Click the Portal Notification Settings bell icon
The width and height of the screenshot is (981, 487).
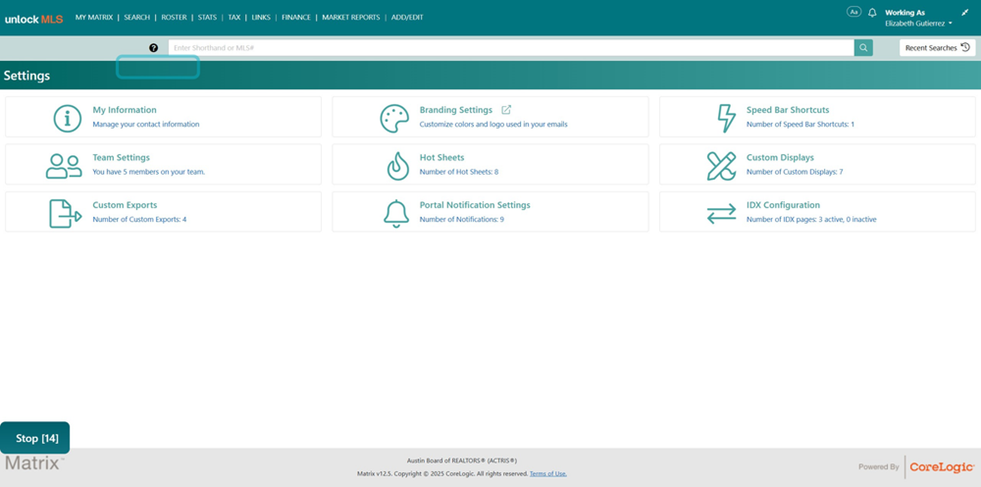[396, 214]
